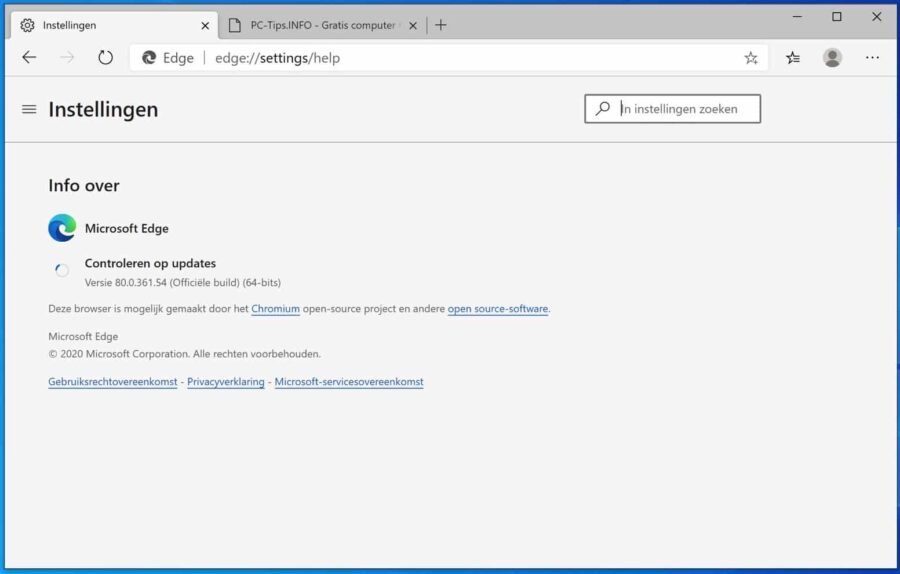
Task: Focus the In instellingen zoeken field
Action: [673, 108]
